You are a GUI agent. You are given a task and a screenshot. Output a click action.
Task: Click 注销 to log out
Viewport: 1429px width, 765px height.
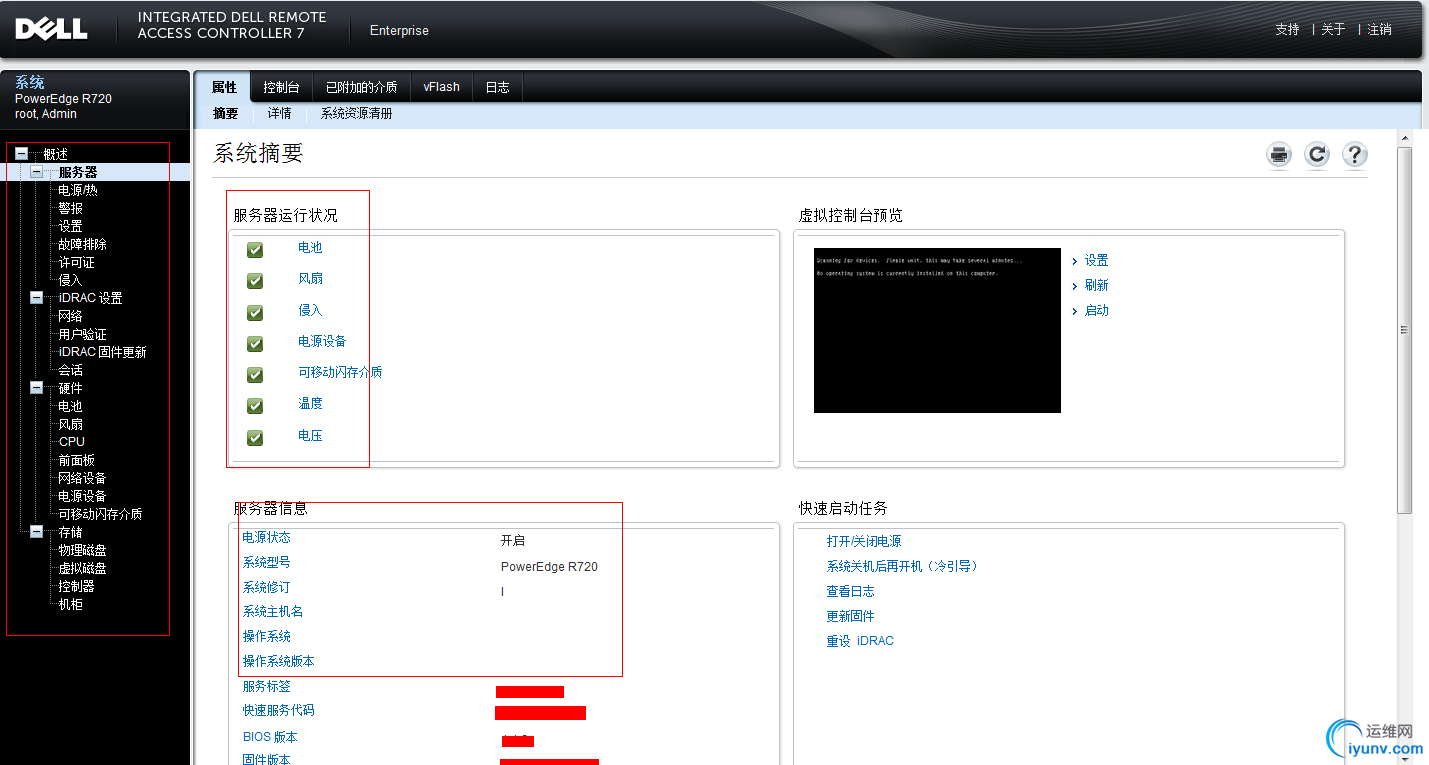point(1379,29)
